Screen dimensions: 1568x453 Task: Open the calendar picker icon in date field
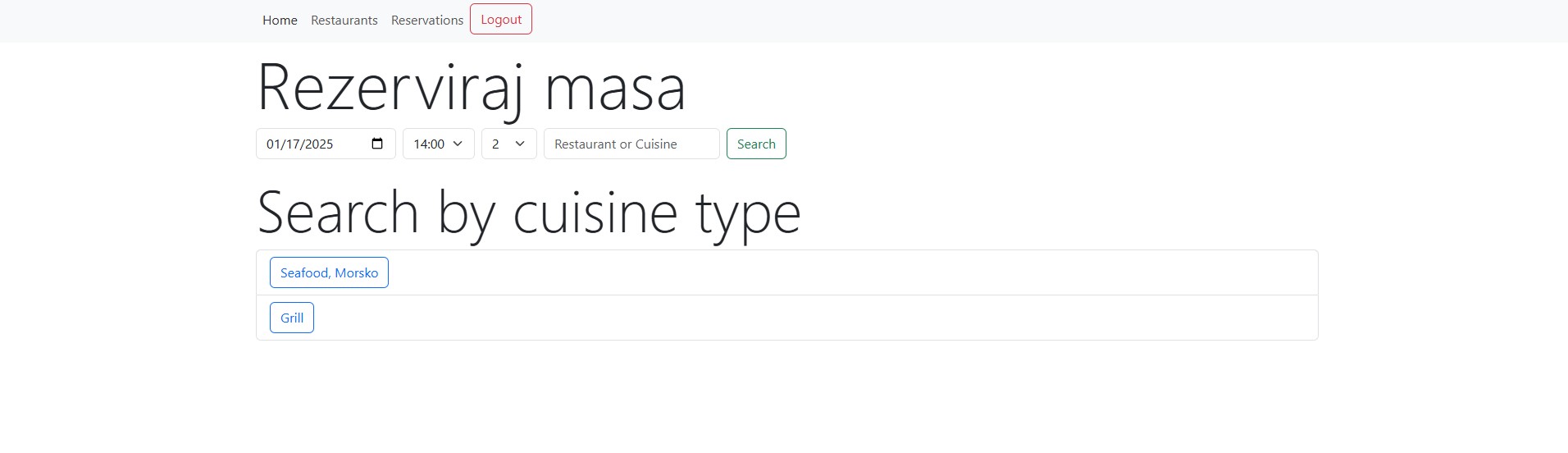[377, 144]
